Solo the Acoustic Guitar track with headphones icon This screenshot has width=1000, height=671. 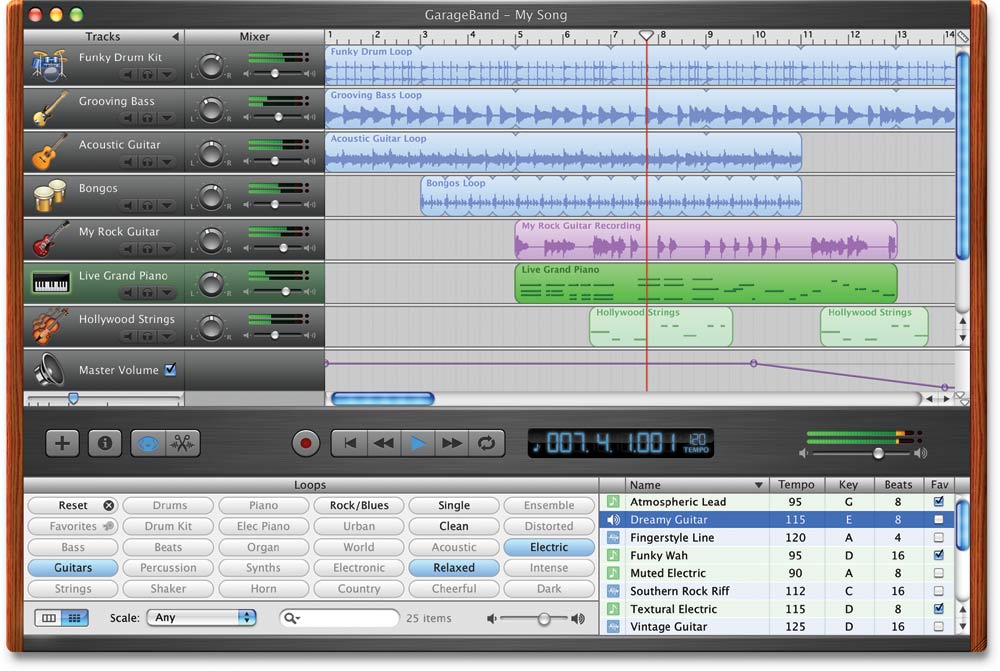click(x=147, y=162)
